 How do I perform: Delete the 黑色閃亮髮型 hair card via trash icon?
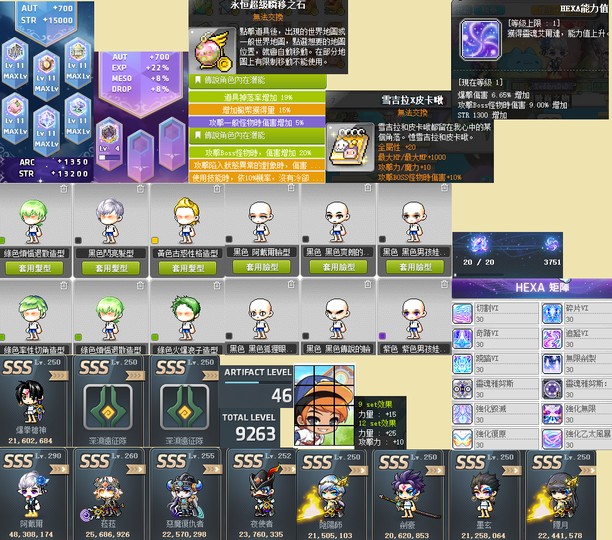(141, 189)
